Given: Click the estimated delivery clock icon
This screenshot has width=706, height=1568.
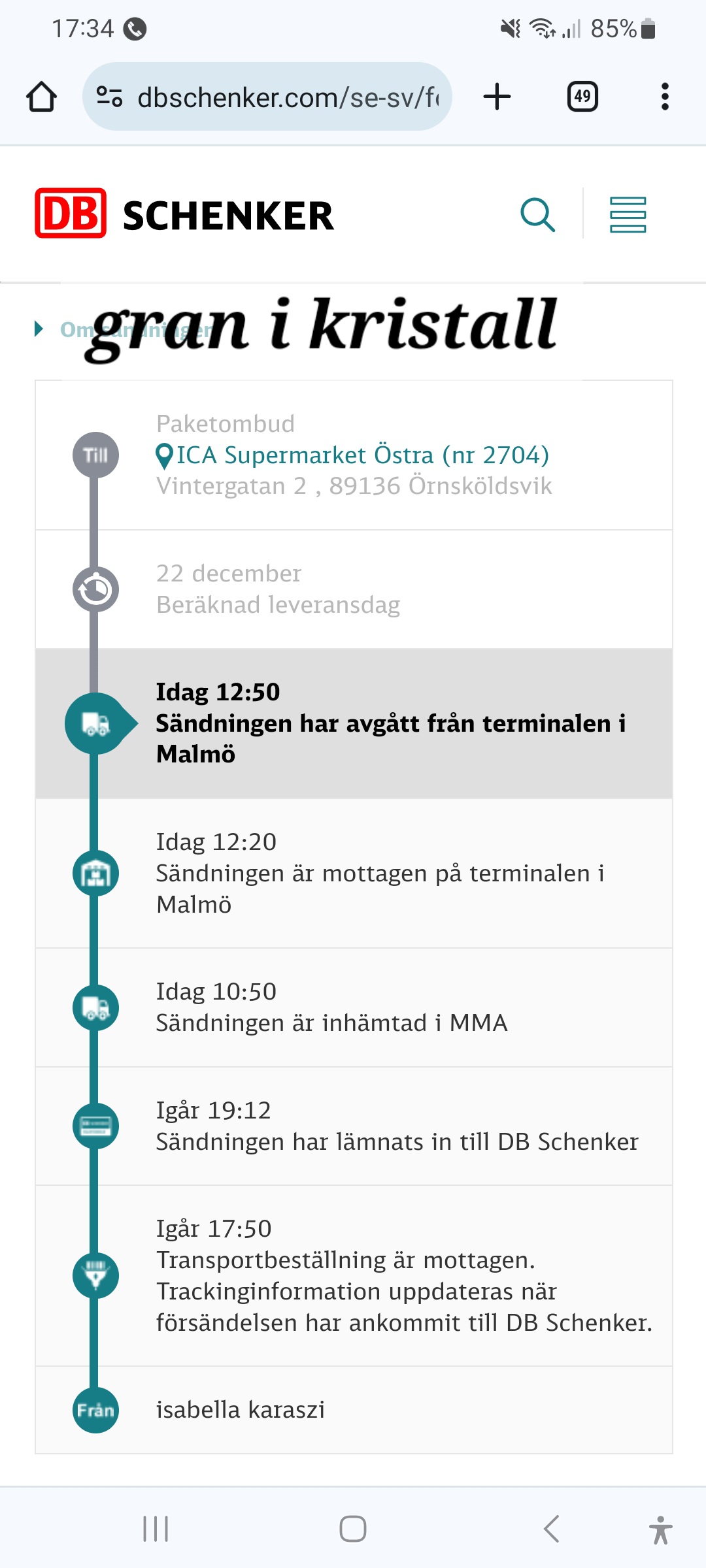Looking at the screenshot, I should pos(95,590).
